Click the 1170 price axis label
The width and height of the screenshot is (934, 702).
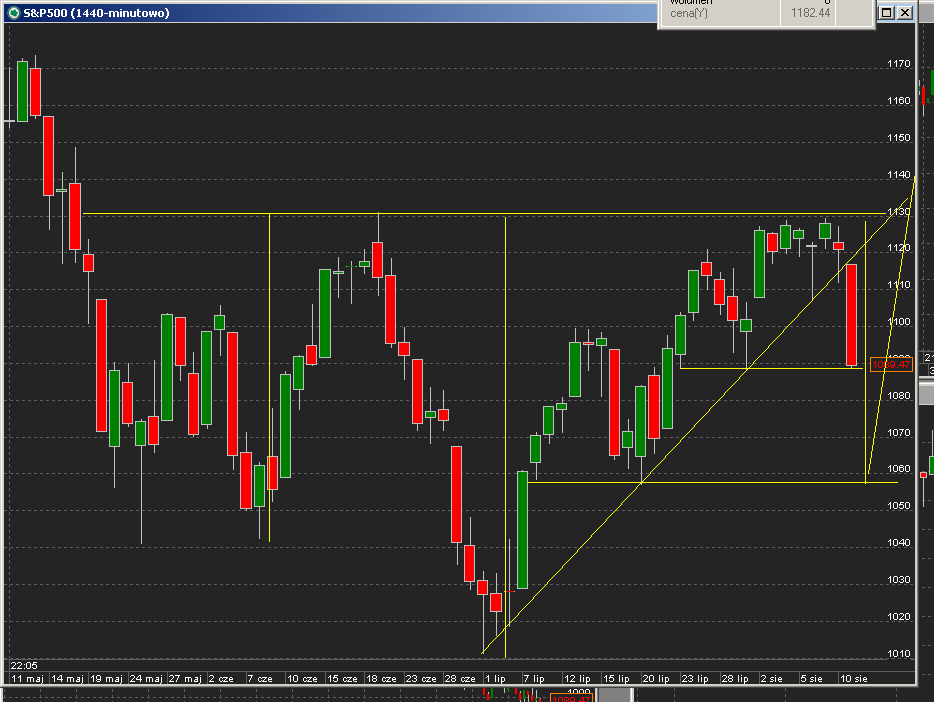tap(898, 64)
